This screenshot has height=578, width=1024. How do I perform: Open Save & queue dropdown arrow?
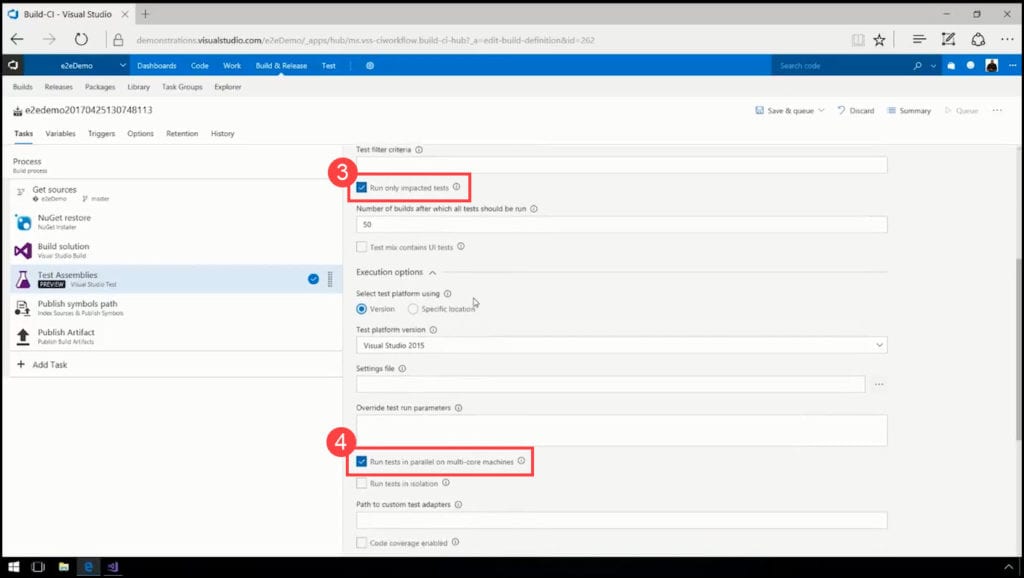[821, 110]
